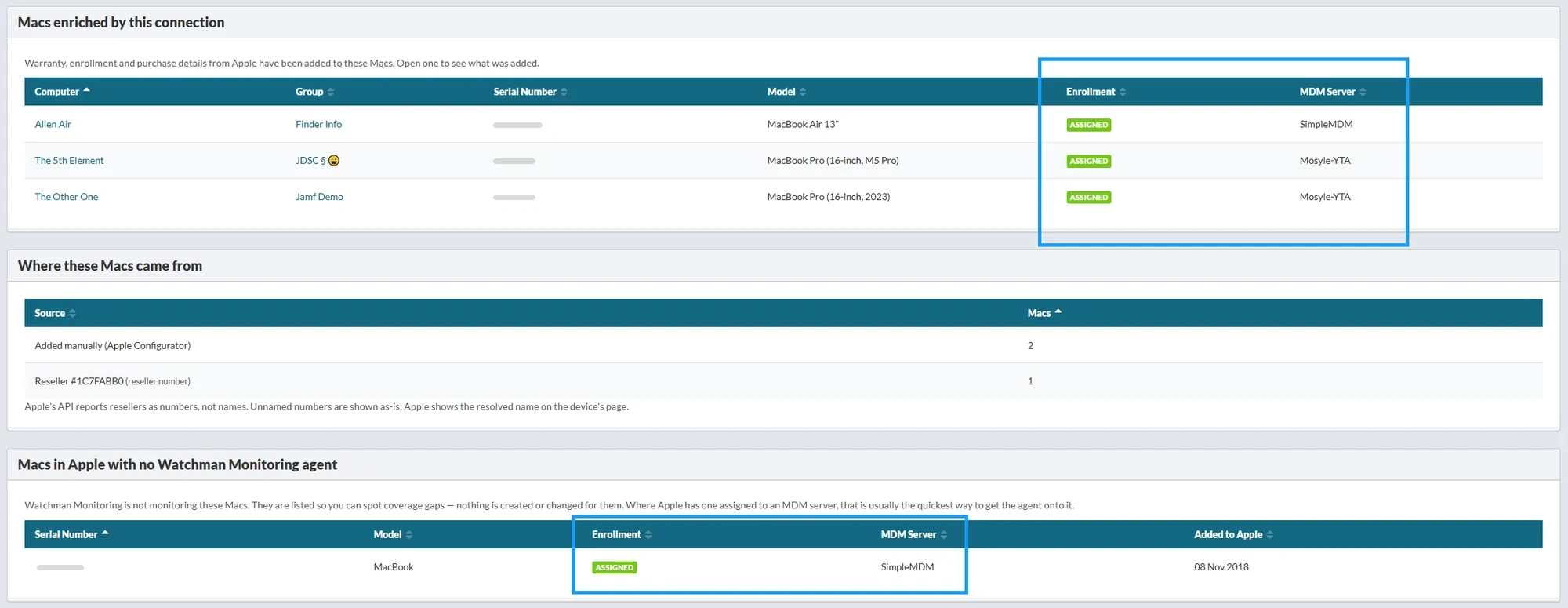Sort enriched Macs by the Computer column arrow
The image size is (1568, 608).
tap(86, 90)
